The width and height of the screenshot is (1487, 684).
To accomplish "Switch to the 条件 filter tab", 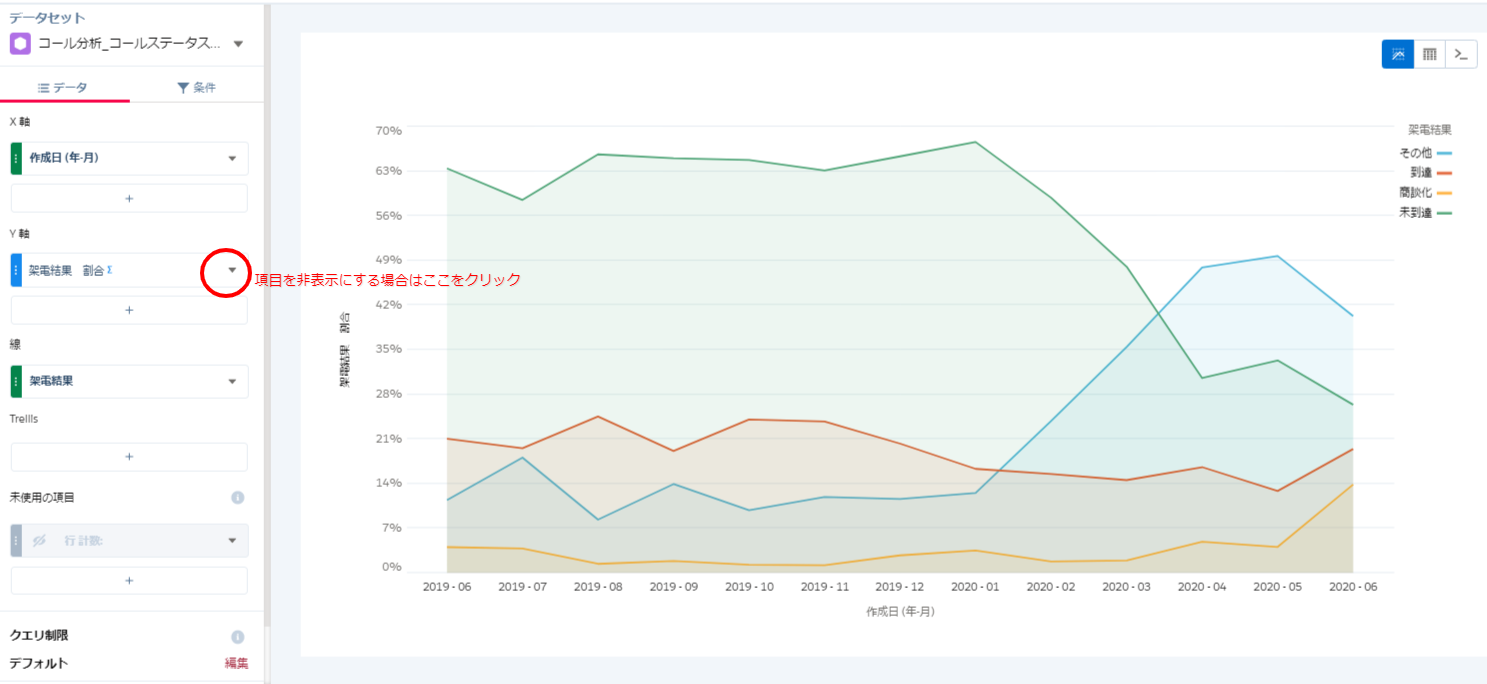I will [x=196, y=88].
